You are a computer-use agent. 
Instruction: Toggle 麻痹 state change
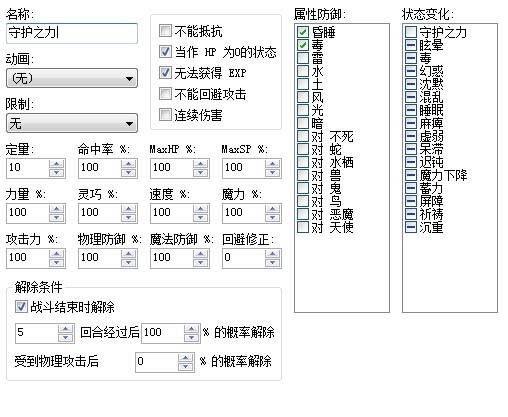pyautogui.click(x=411, y=123)
